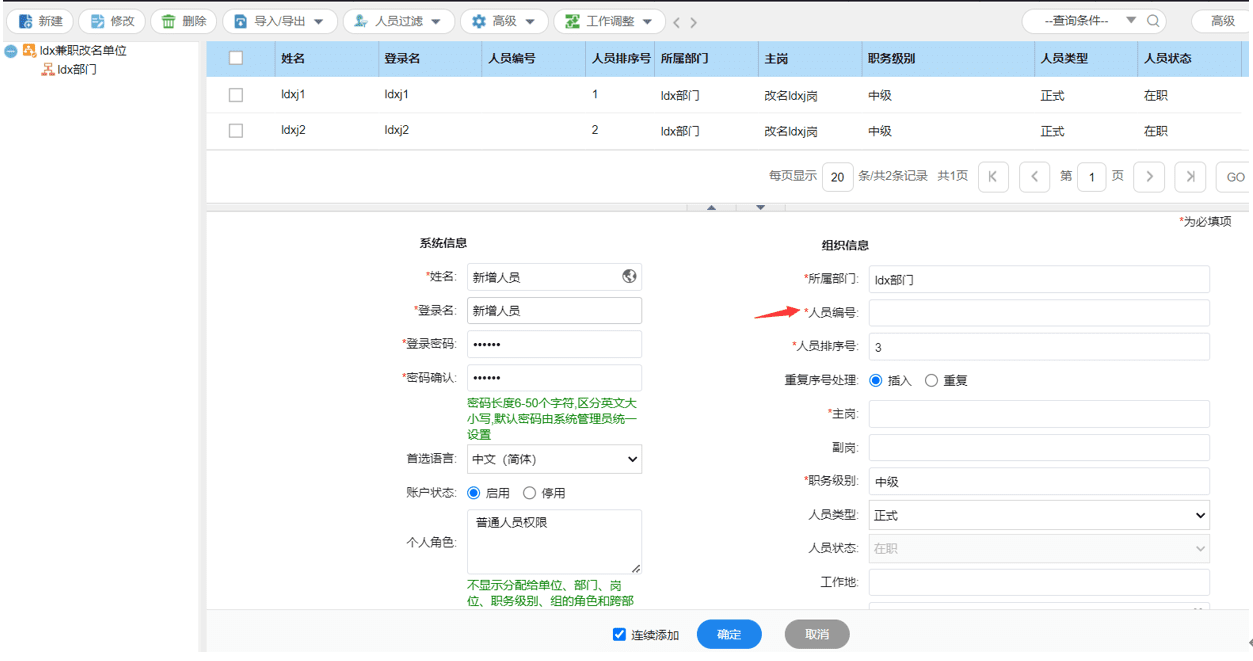Click the search magnifier icon
Image resolution: width=1253 pixels, height=661 pixels.
click(1153, 21)
